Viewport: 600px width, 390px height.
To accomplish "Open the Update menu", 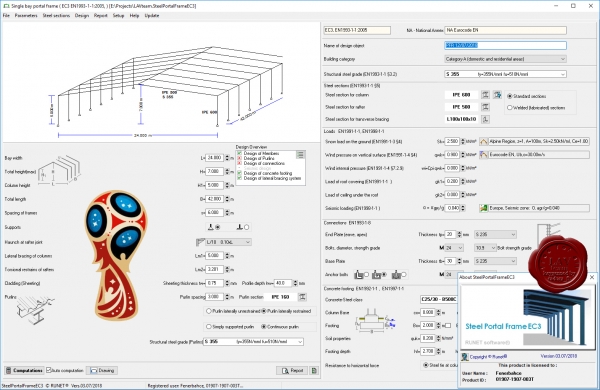I will point(152,16).
